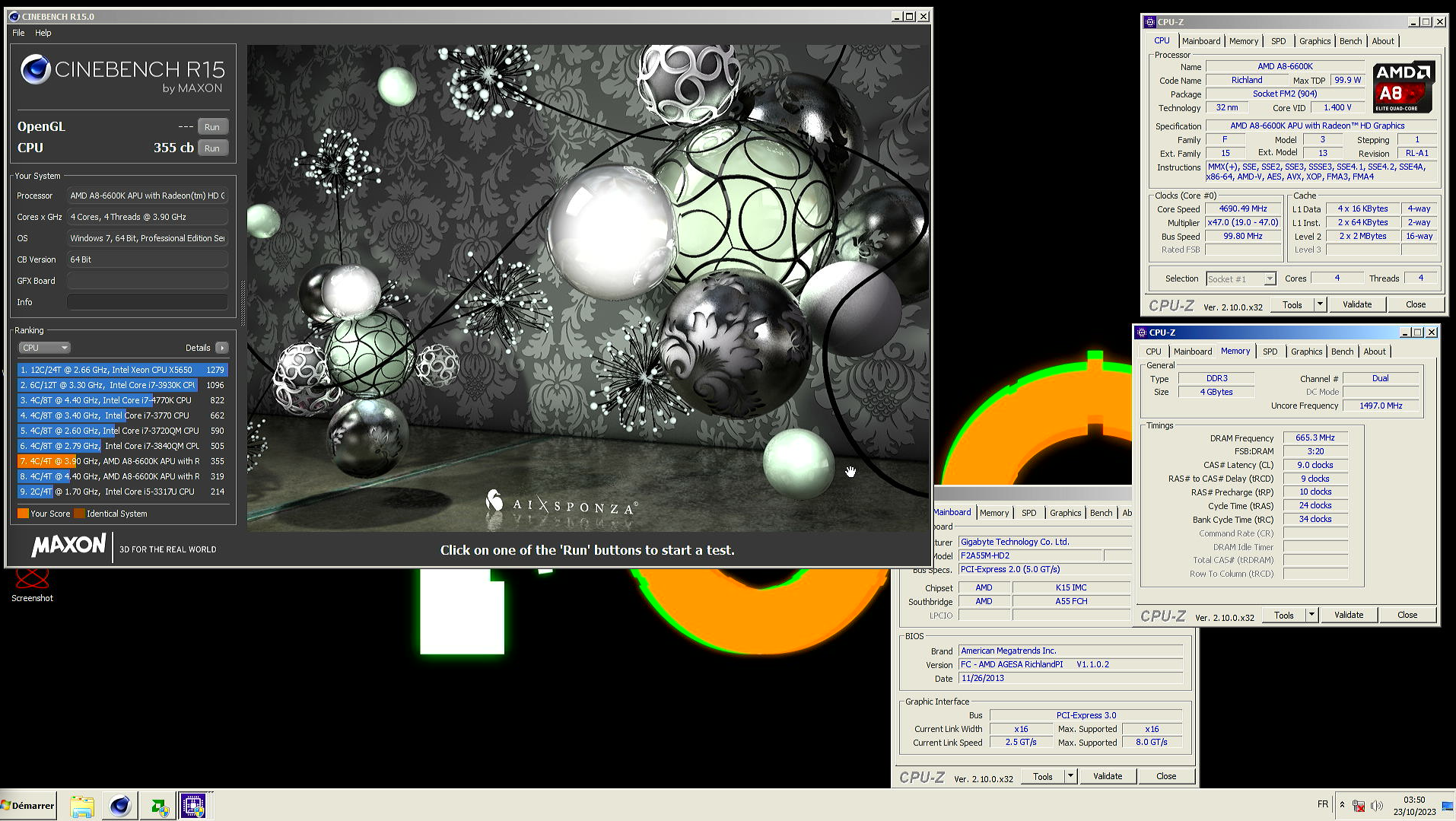The image size is (1456, 821).
Task: Switch to CPU-Z taskbar icon
Action: click(193, 806)
